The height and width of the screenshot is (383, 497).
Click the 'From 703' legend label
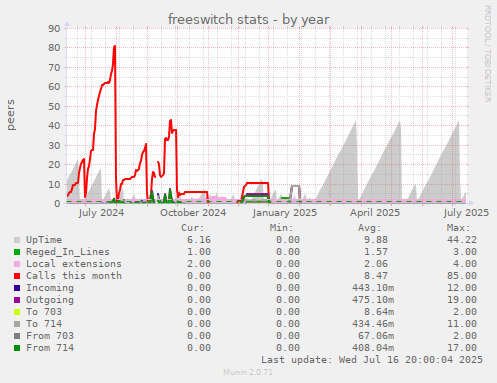[x=50, y=336]
